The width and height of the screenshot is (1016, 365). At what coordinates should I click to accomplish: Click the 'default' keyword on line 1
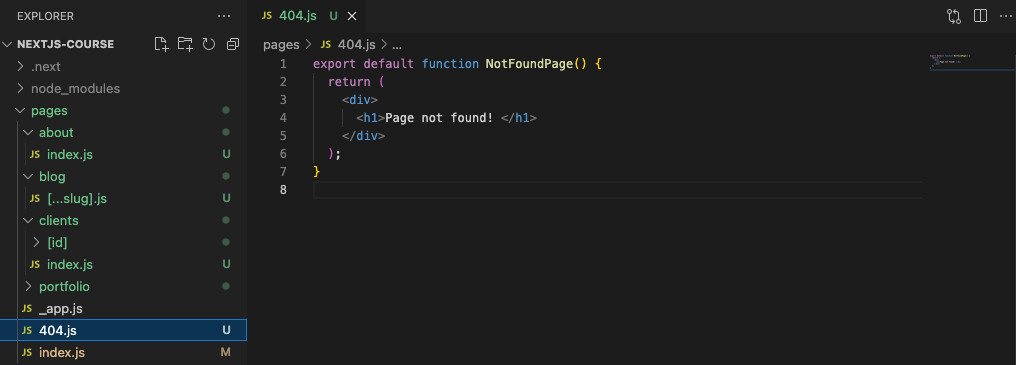pos(389,64)
